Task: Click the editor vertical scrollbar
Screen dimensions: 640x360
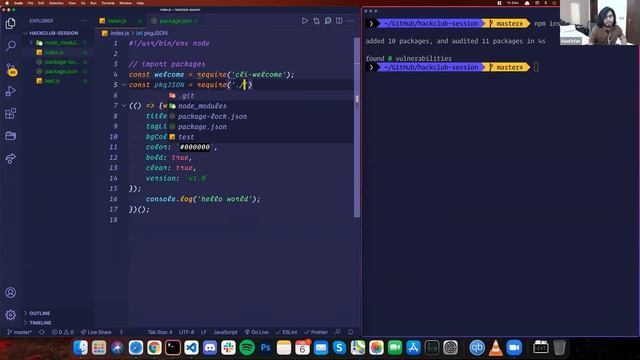Action: (x=357, y=127)
